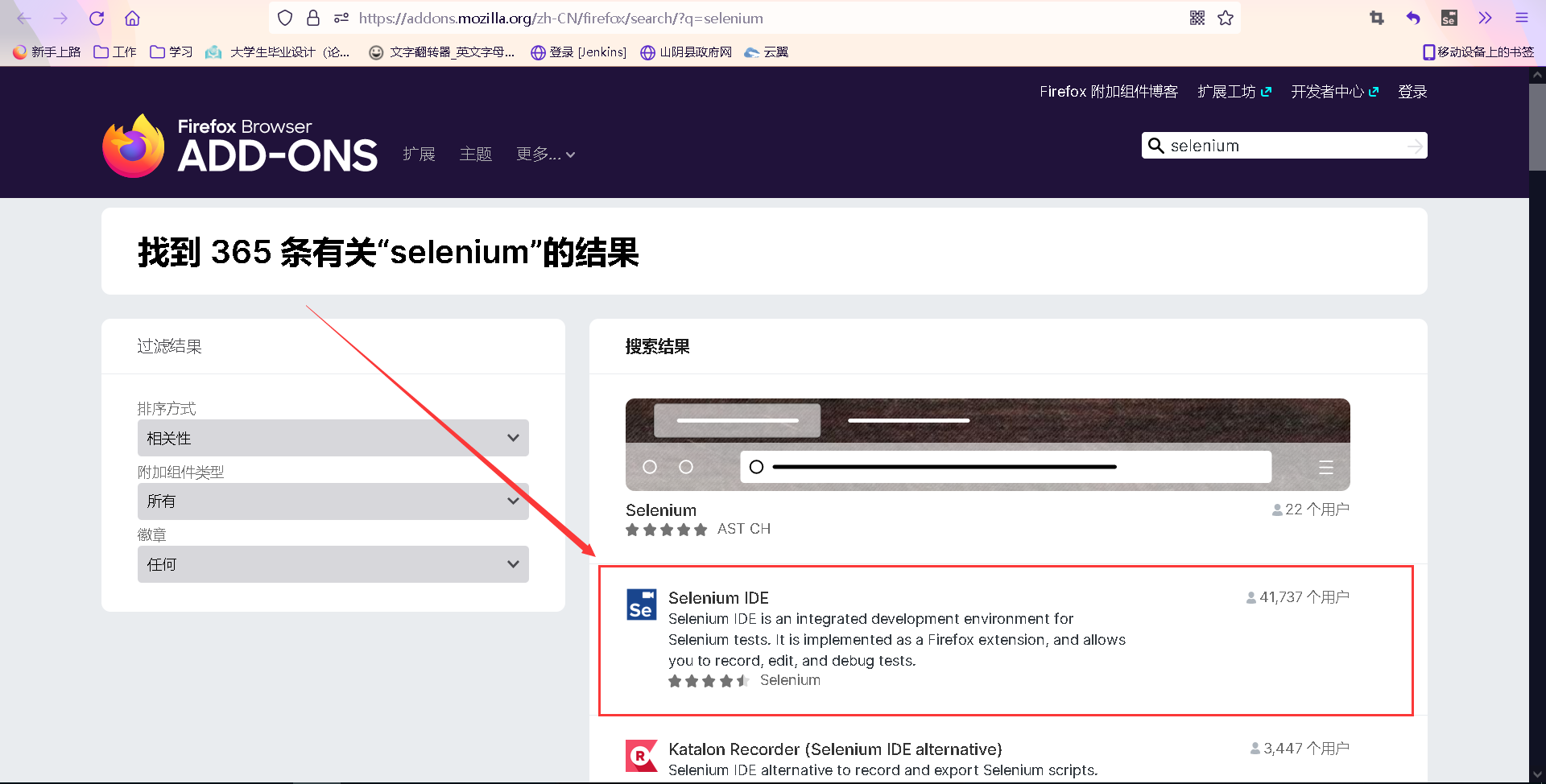Click the Katalon Recorder red icon

(x=641, y=756)
